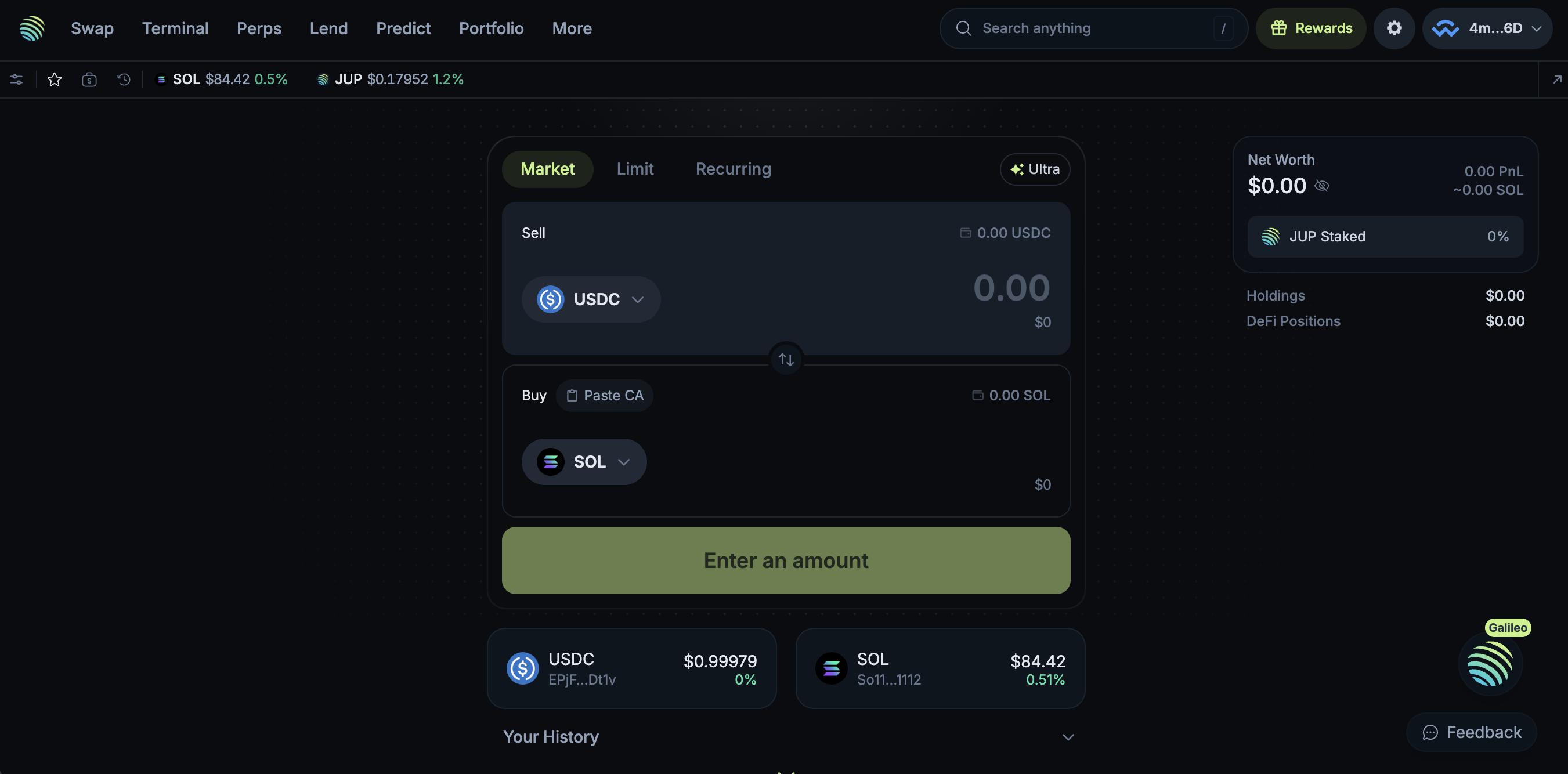1568x774 pixels.
Task: Open Swap in the top navigation
Action: pos(92,28)
